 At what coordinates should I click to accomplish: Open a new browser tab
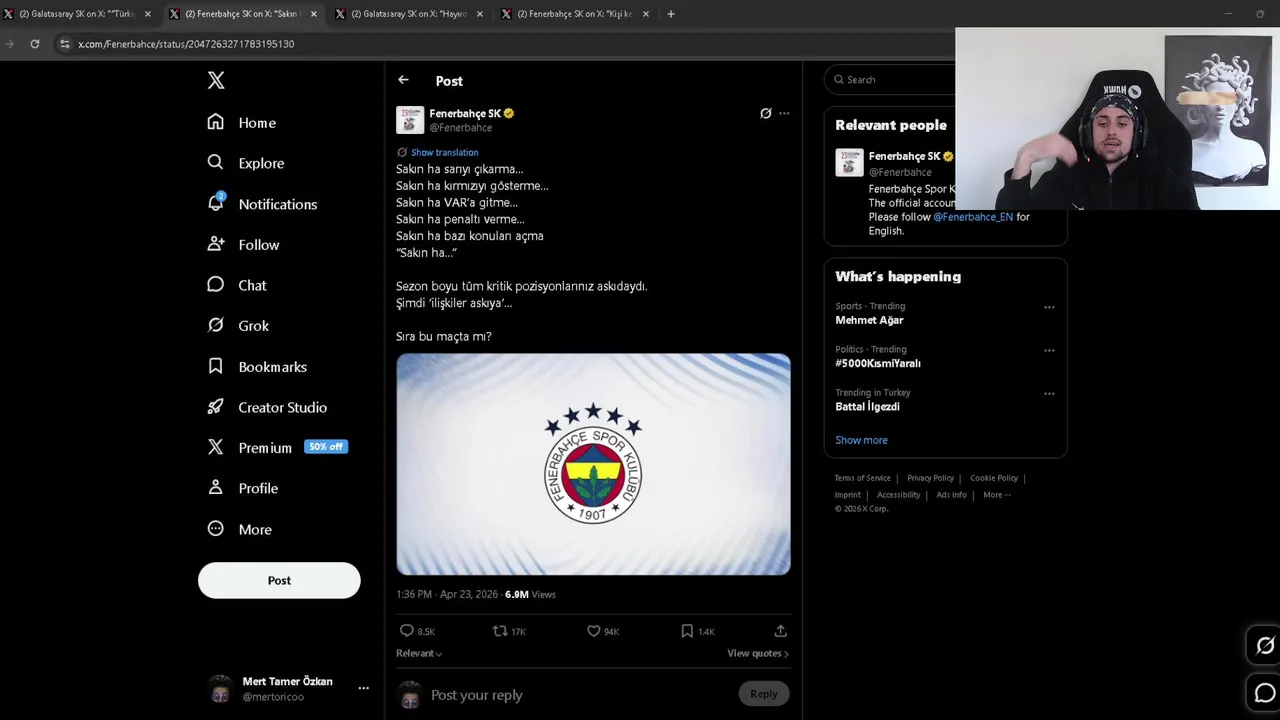pyautogui.click(x=671, y=14)
